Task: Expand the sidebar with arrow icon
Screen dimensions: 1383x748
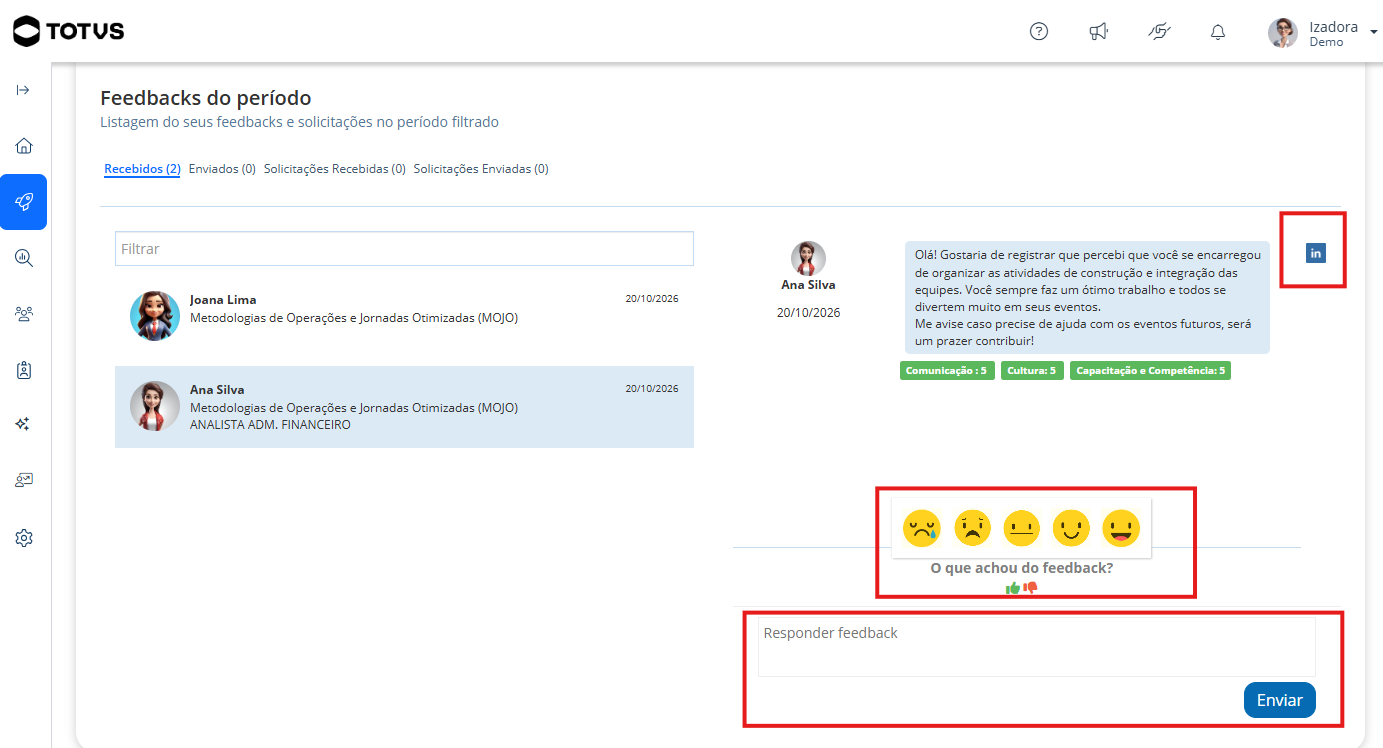Action: (x=24, y=90)
